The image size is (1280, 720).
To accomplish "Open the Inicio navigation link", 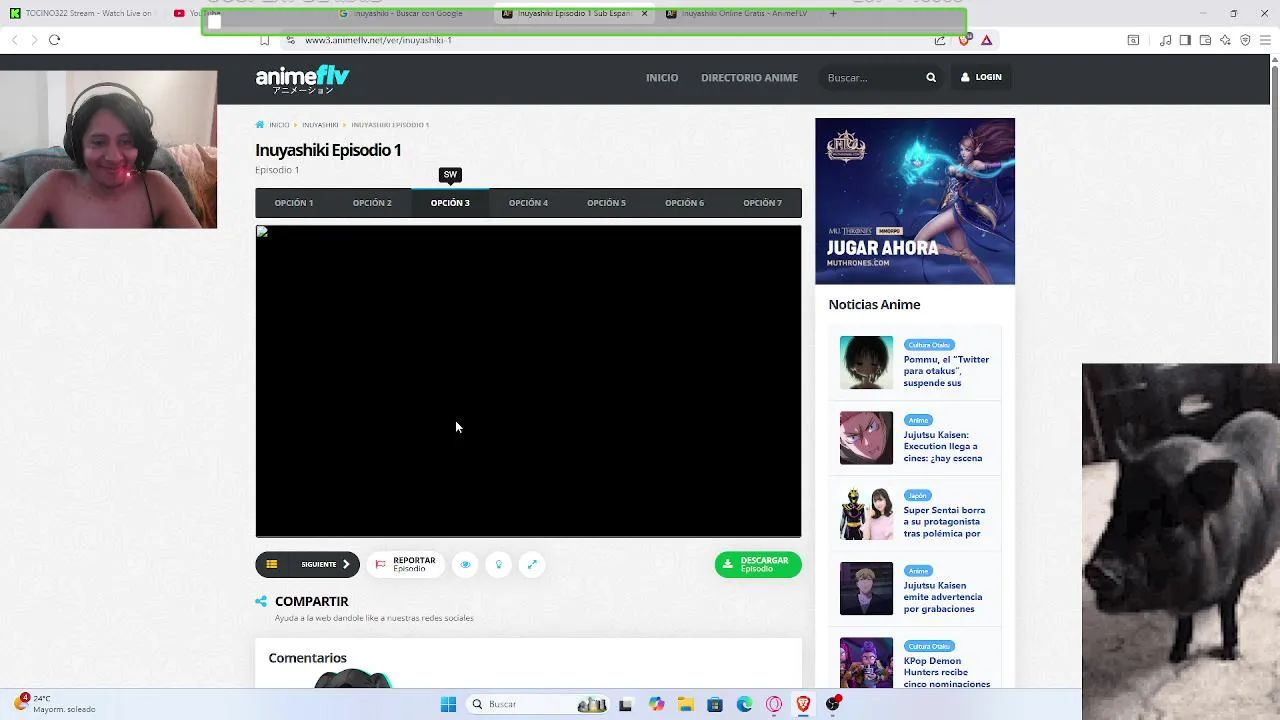I will pos(662,77).
